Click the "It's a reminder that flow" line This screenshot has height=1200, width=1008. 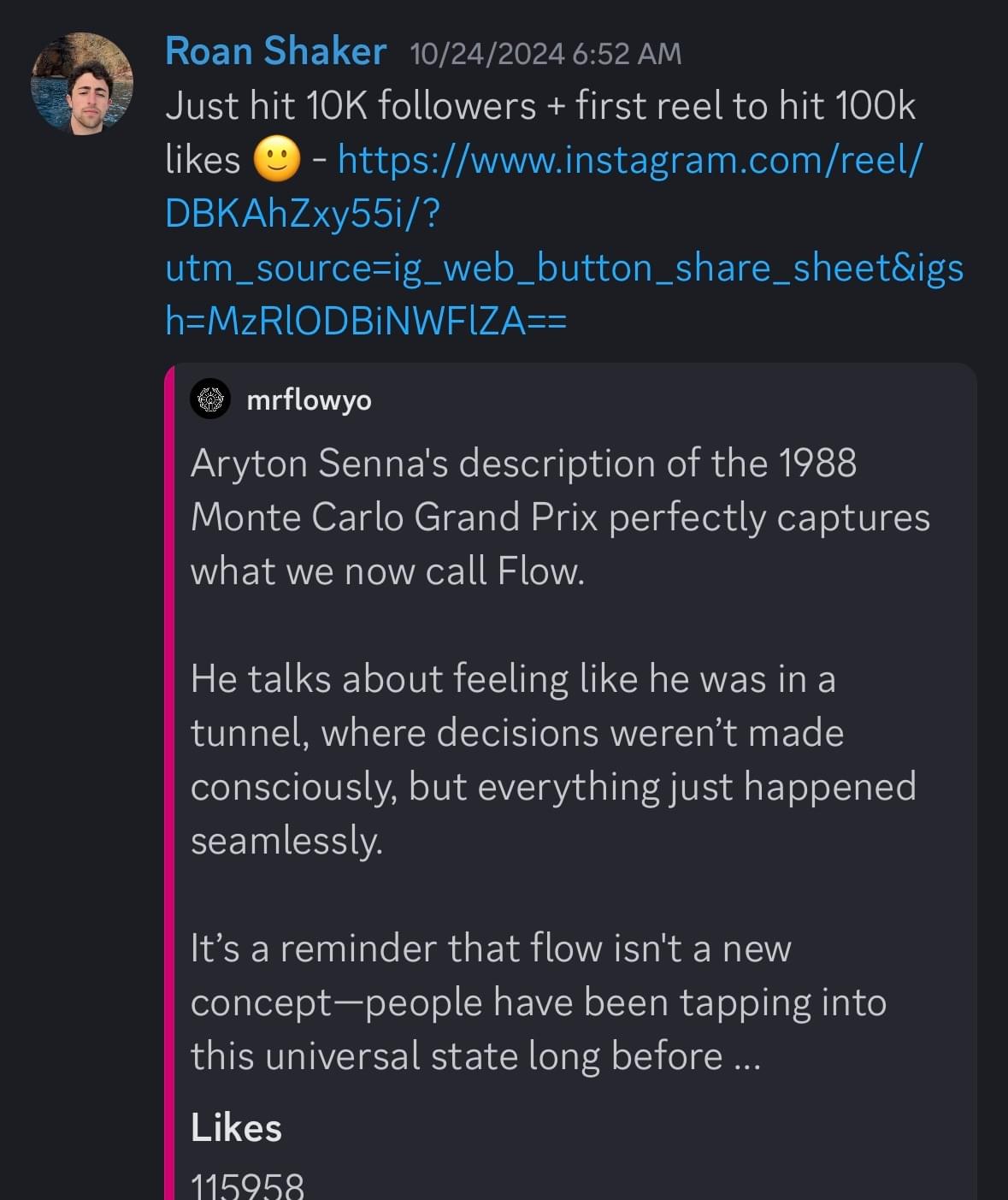[x=491, y=949]
